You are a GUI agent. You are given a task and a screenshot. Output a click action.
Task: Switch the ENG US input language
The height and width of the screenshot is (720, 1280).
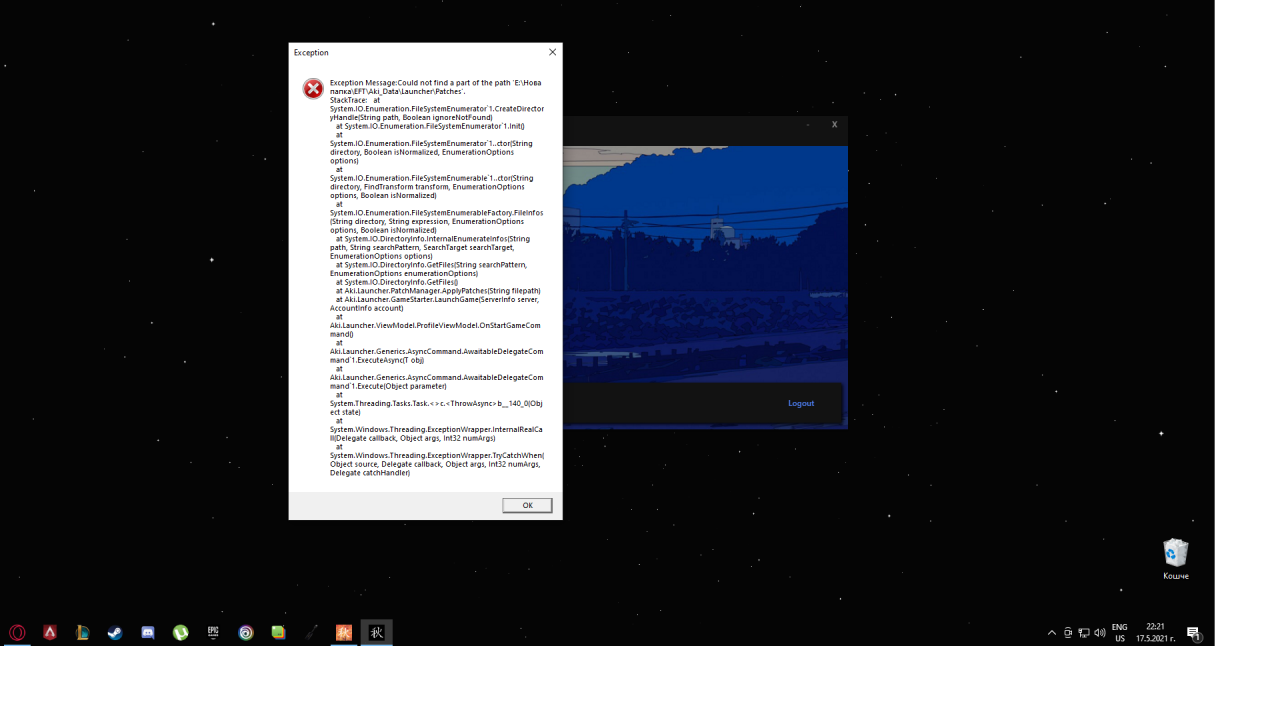pos(1120,632)
